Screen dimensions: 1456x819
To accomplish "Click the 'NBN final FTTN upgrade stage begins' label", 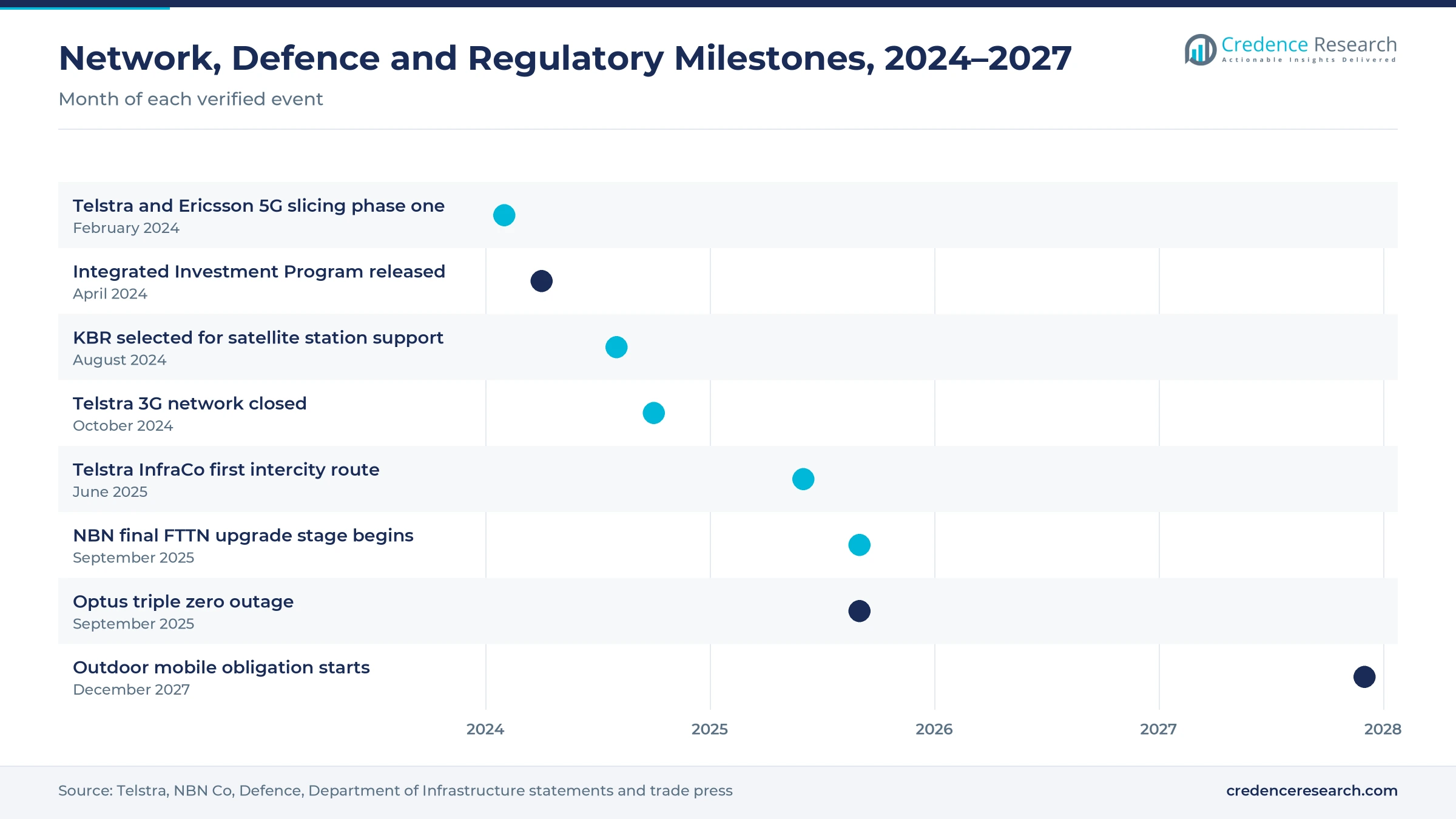I will point(243,536).
